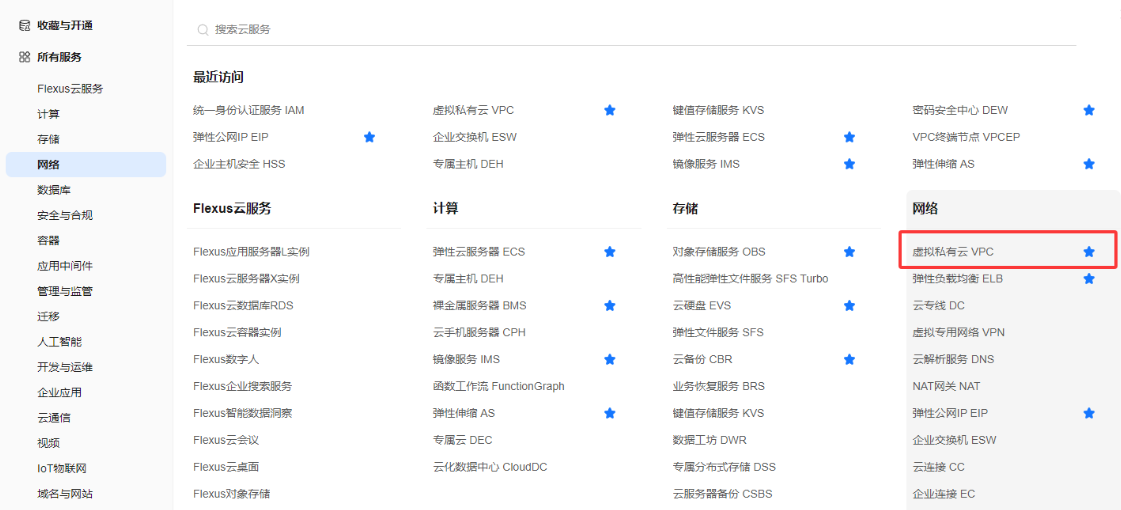Image resolution: width=1121 pixels, height=510 pixels.
Task: Toggle star for 镜像服务 IMS under 计算
Action: click(610, 359)
